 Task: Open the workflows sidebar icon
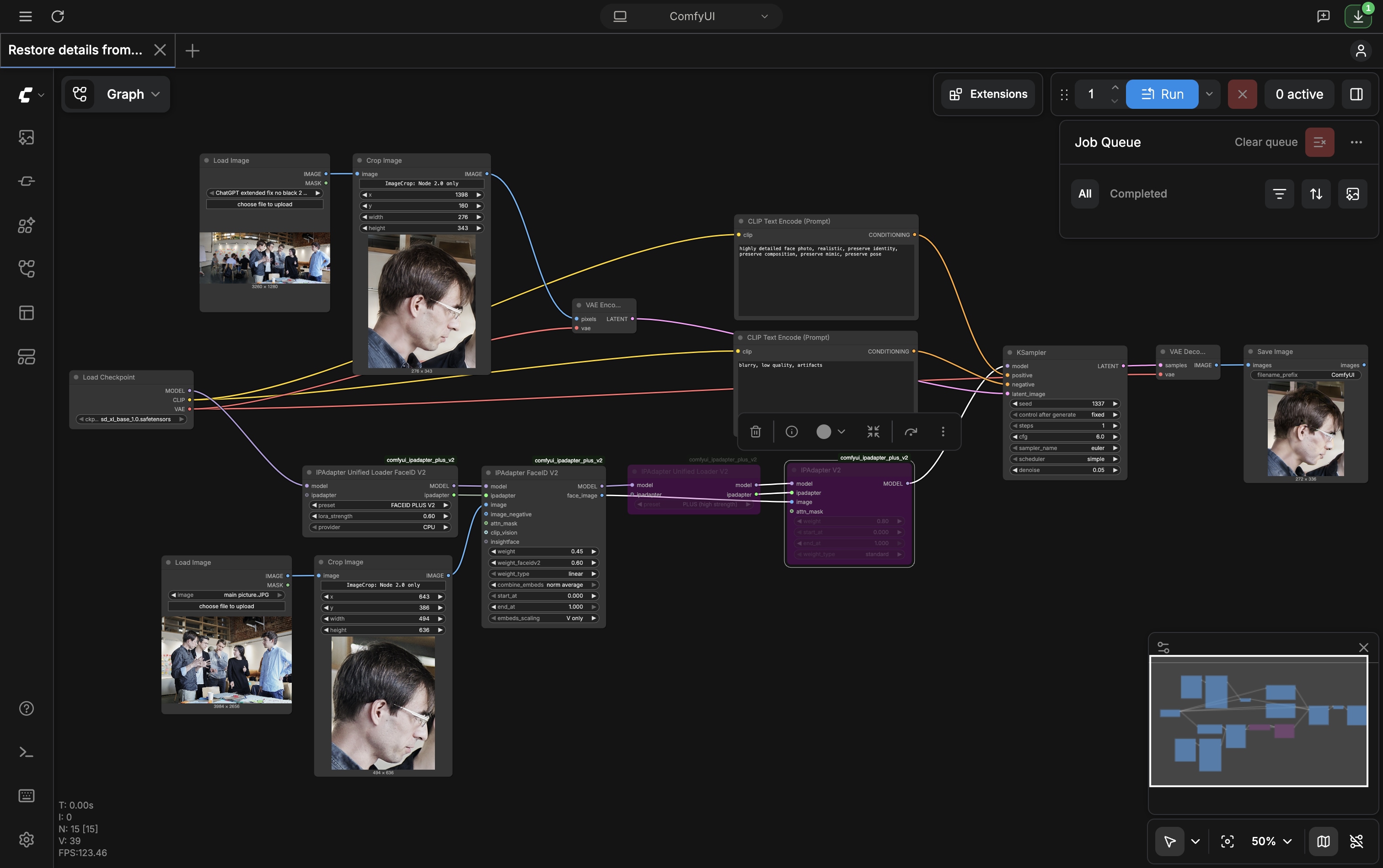pos(27,268)
